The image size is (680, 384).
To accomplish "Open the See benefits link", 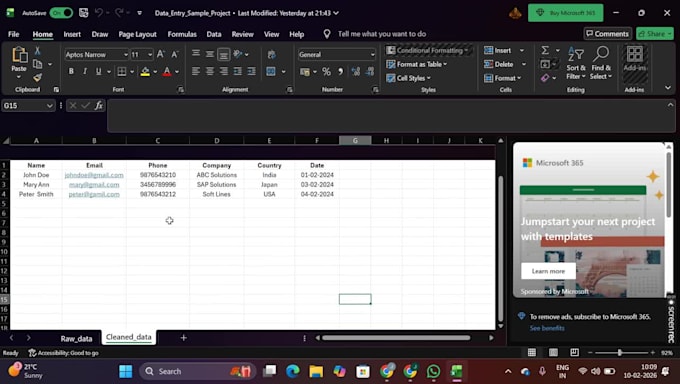I will (547, 328).
